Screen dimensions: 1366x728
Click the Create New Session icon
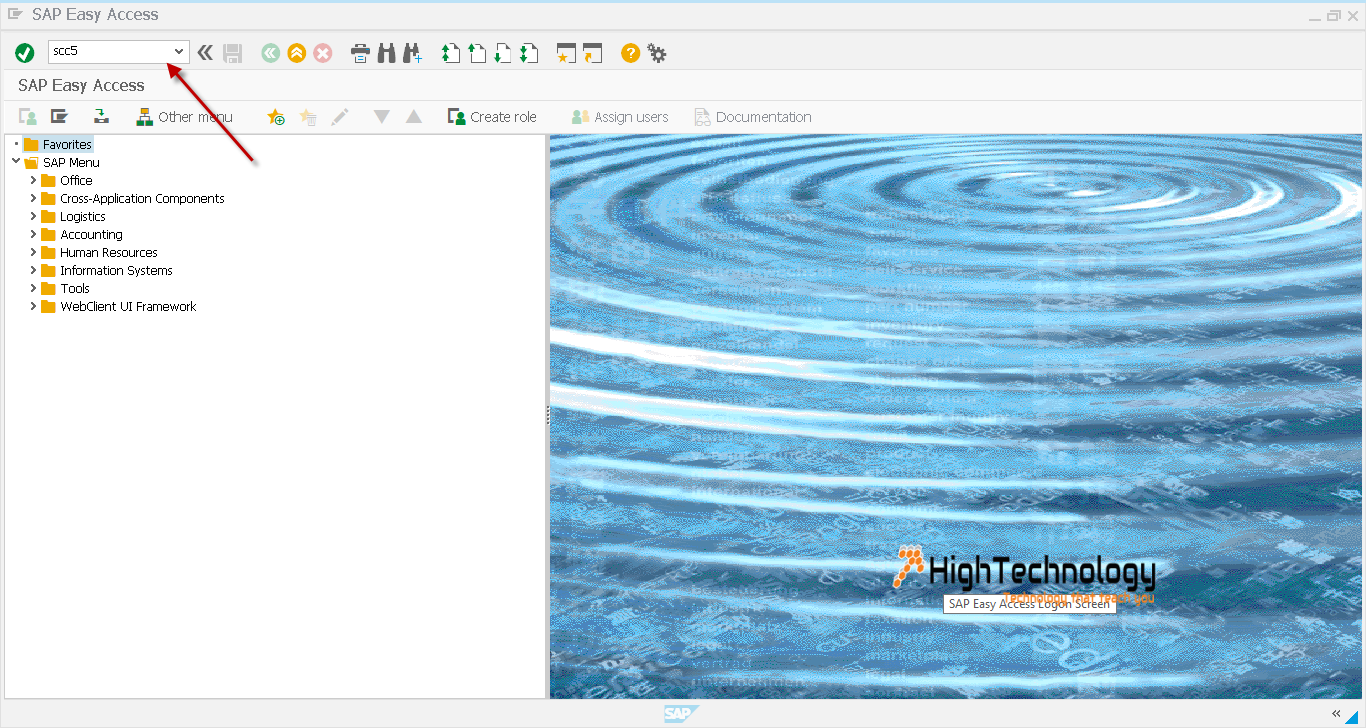click(x=567, y=53)
